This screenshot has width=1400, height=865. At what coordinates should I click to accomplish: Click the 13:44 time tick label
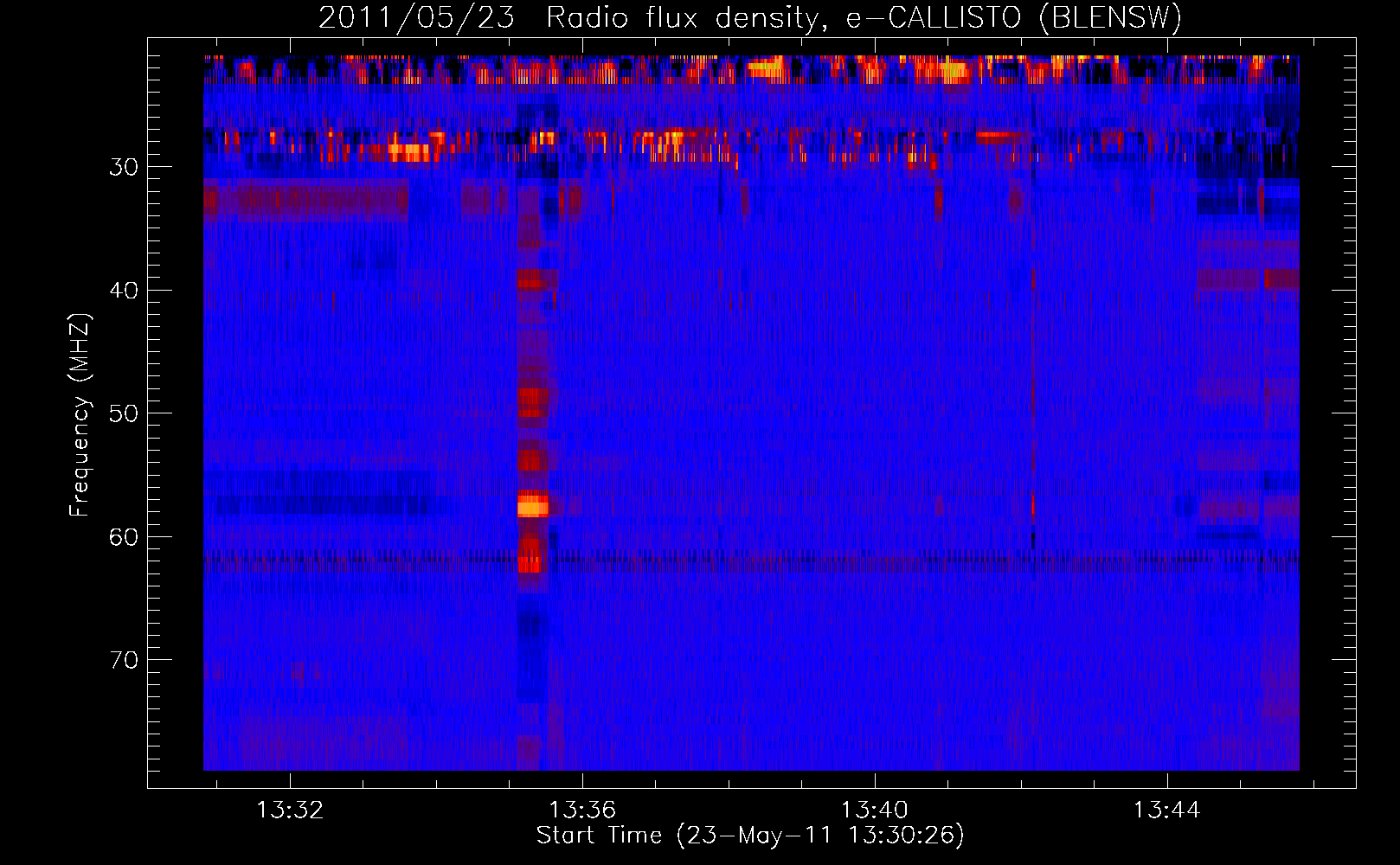(1167, 810)
